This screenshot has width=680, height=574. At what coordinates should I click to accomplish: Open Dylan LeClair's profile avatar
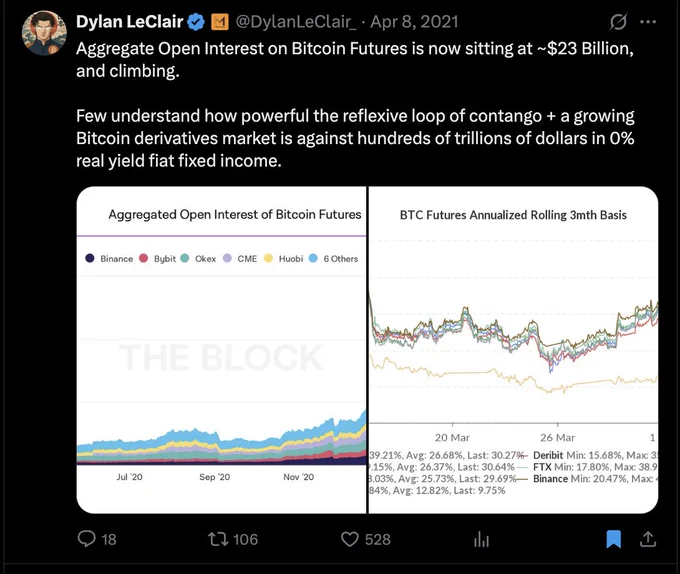[44, 33]
